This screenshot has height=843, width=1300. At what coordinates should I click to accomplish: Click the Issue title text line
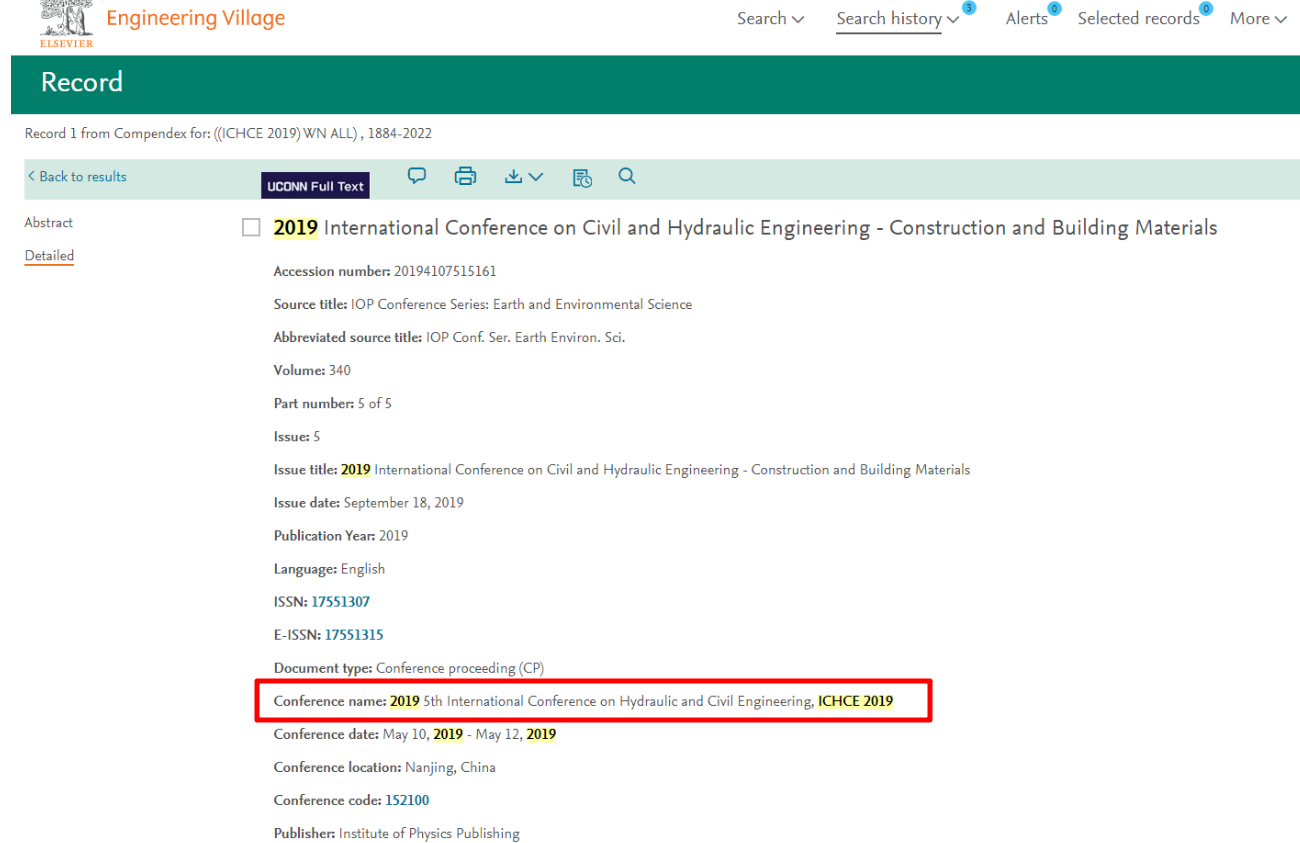[622, 469]
